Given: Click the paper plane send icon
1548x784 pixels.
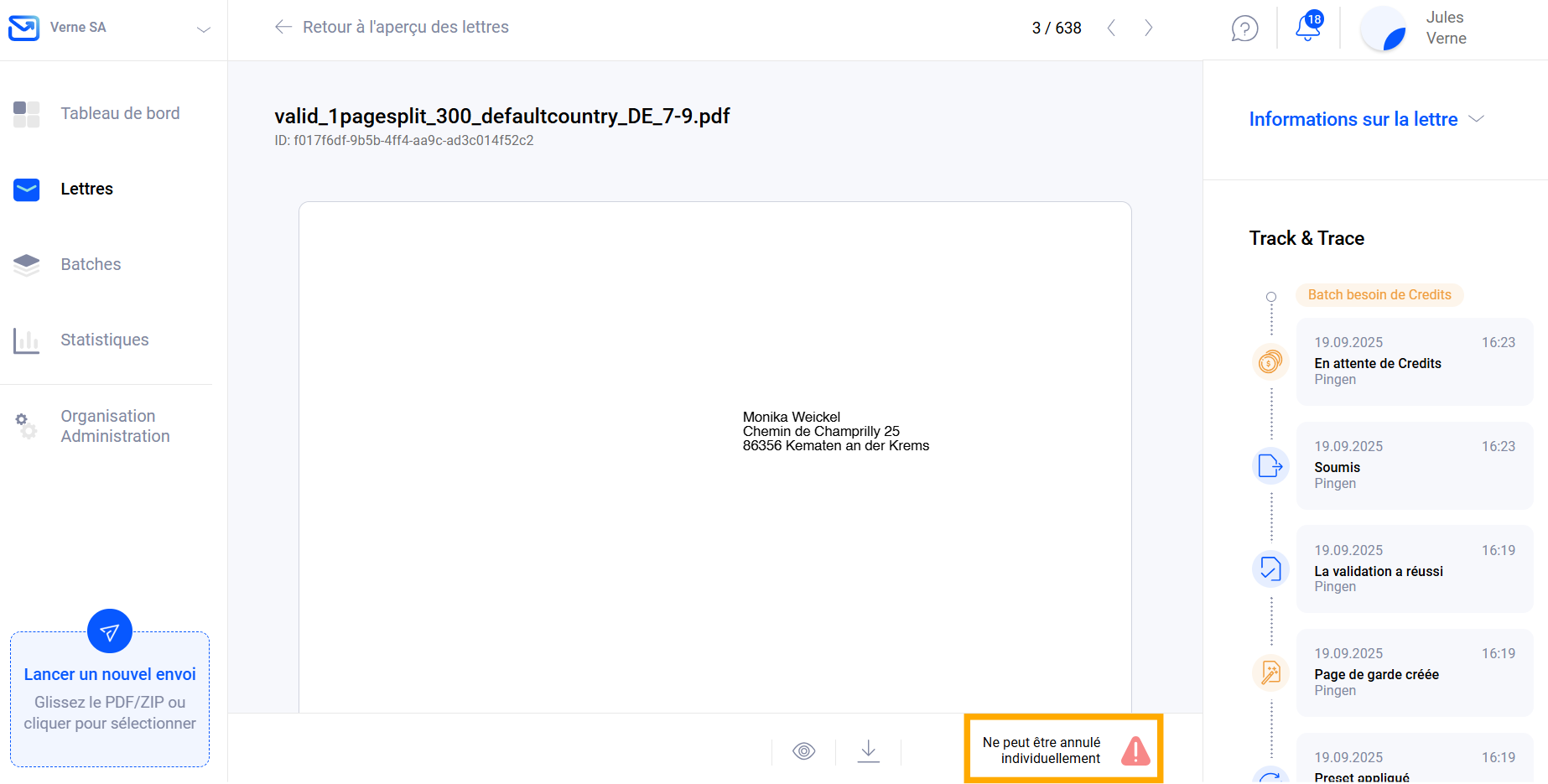Looking at the screenshot, I should [x=110, y=631].
